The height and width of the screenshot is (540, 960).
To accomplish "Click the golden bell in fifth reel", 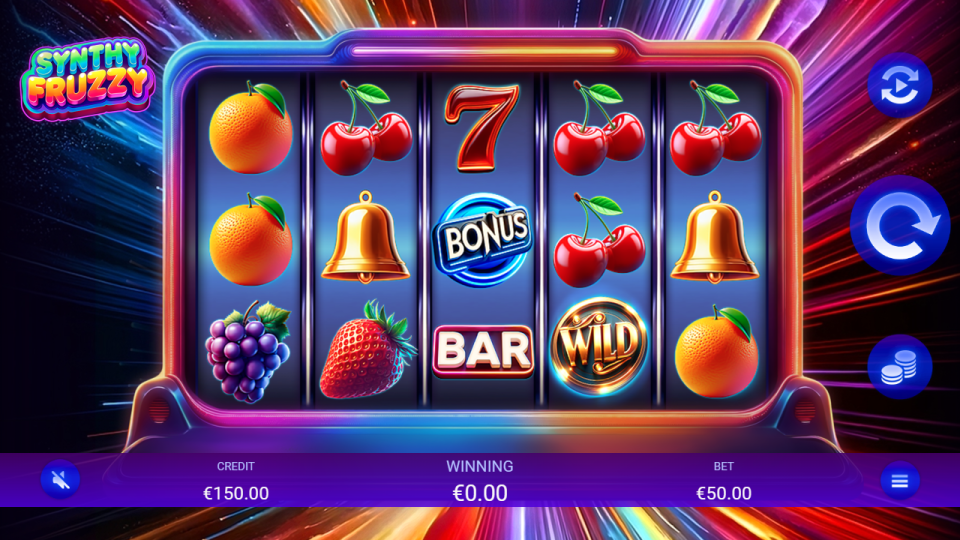I will [714, 238].
